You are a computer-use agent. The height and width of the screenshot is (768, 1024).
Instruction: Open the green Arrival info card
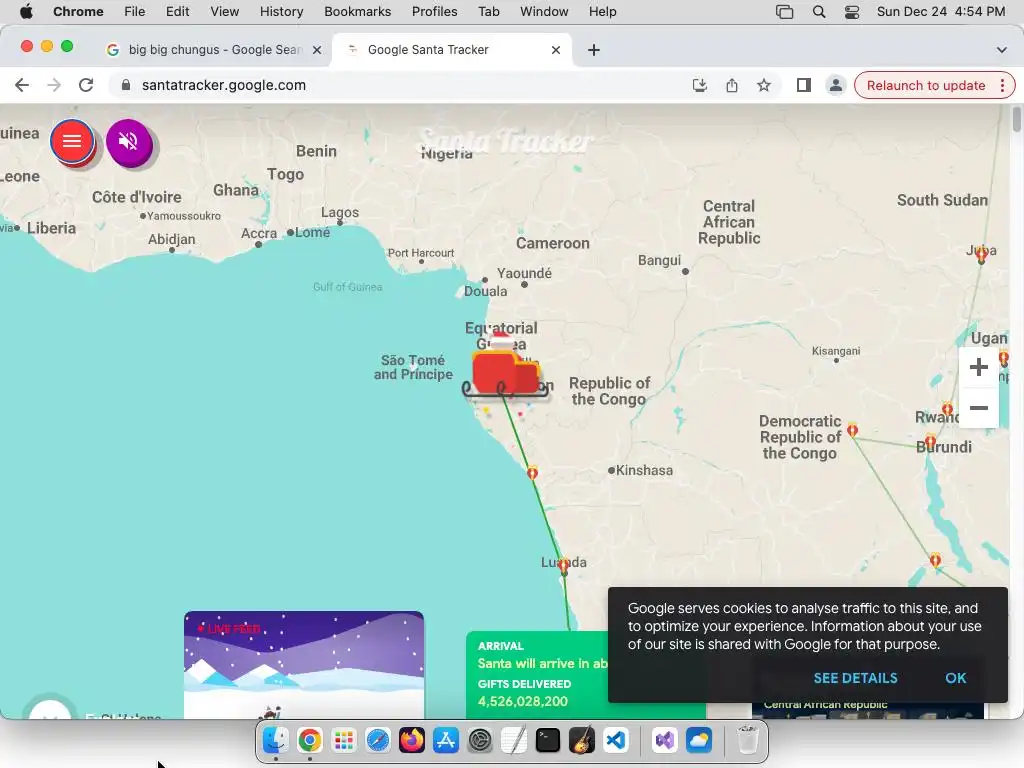pyautogui.click(x=537, y=675)
